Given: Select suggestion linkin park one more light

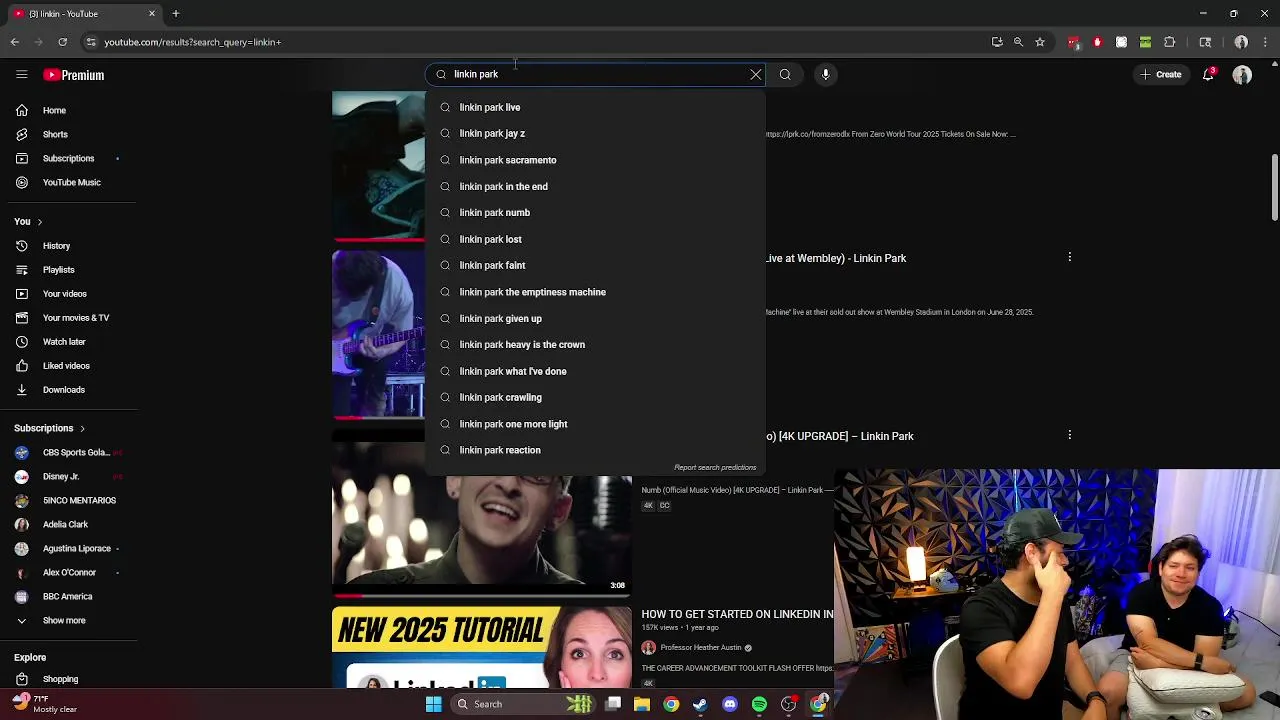Looking at the screenshot, I should 595,424.
